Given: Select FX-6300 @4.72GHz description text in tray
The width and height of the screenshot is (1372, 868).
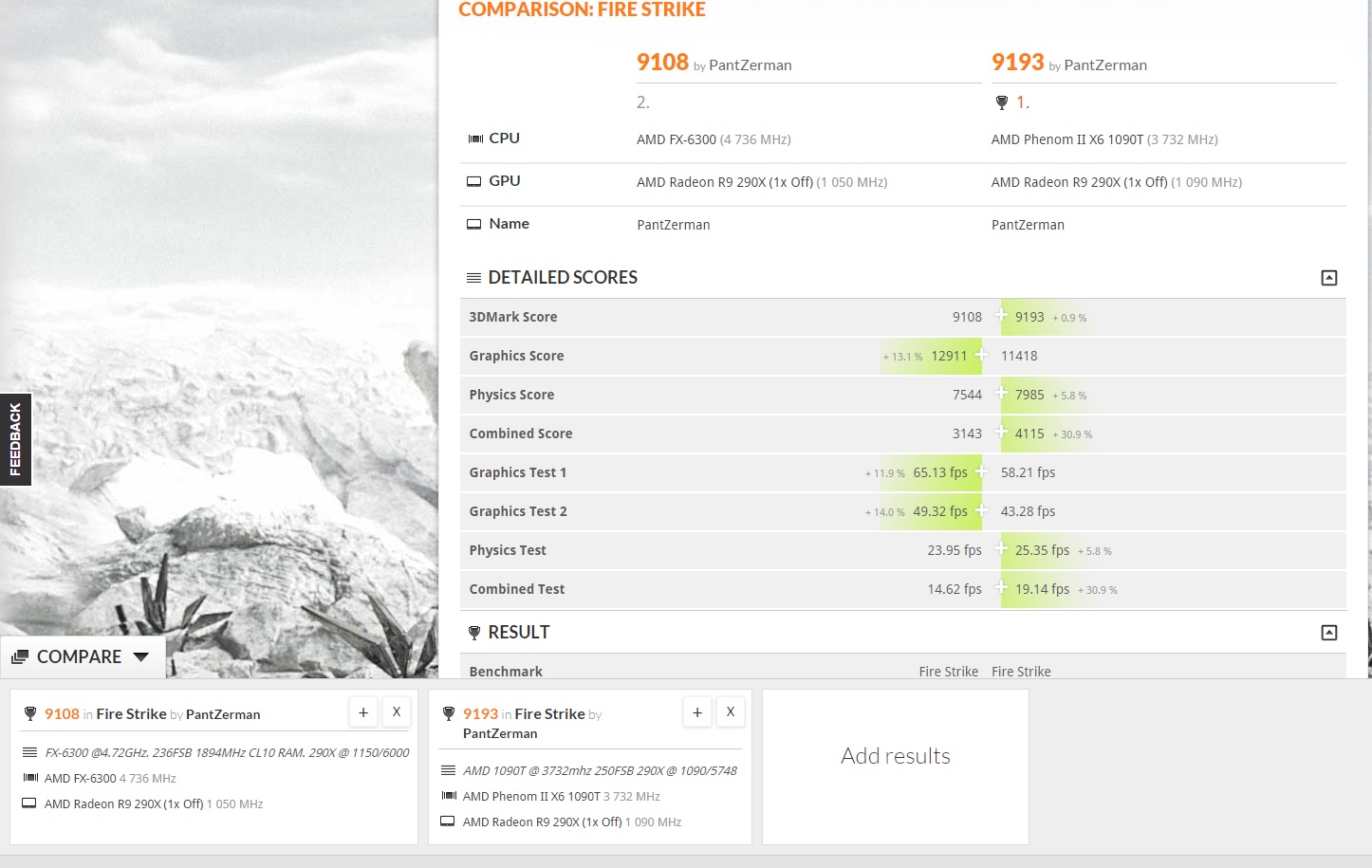Looking at the screenshot, I should (x=227, y=752).
